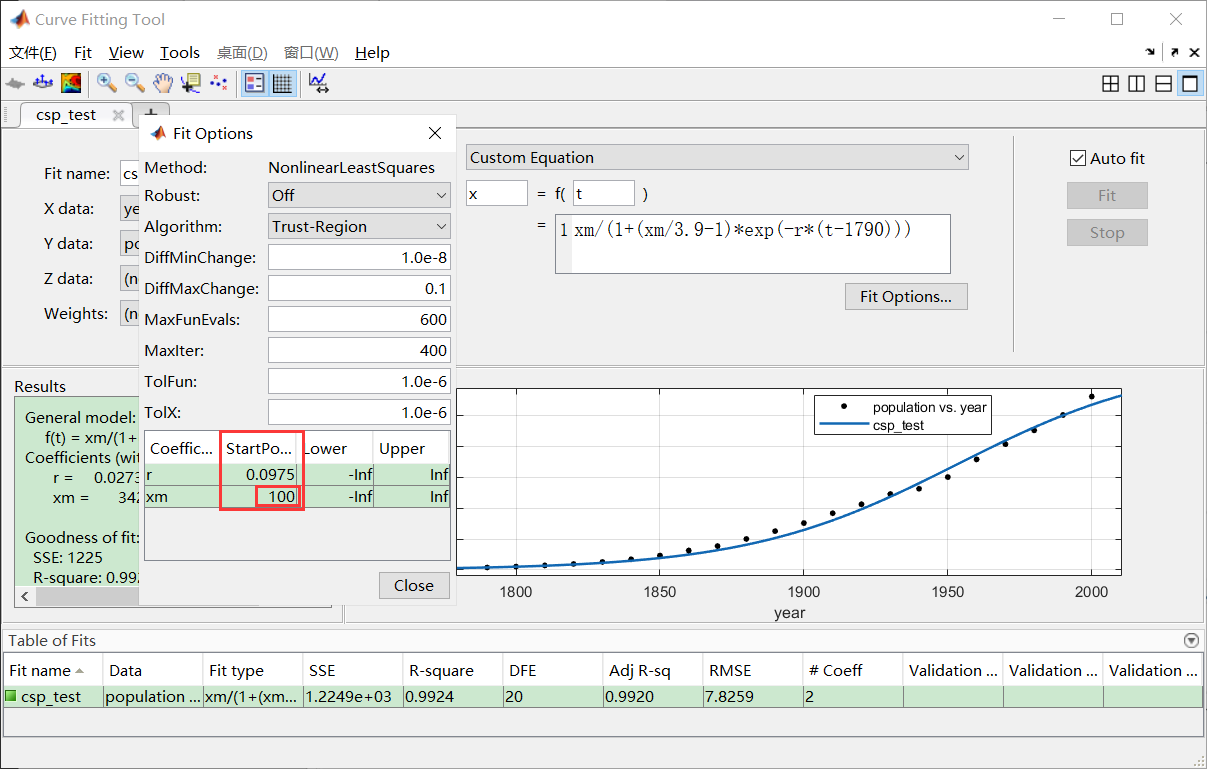This screenshot has height=769, width=1207.
Task: Toggle the Legend toolbar button
Action: pos(254,84)
